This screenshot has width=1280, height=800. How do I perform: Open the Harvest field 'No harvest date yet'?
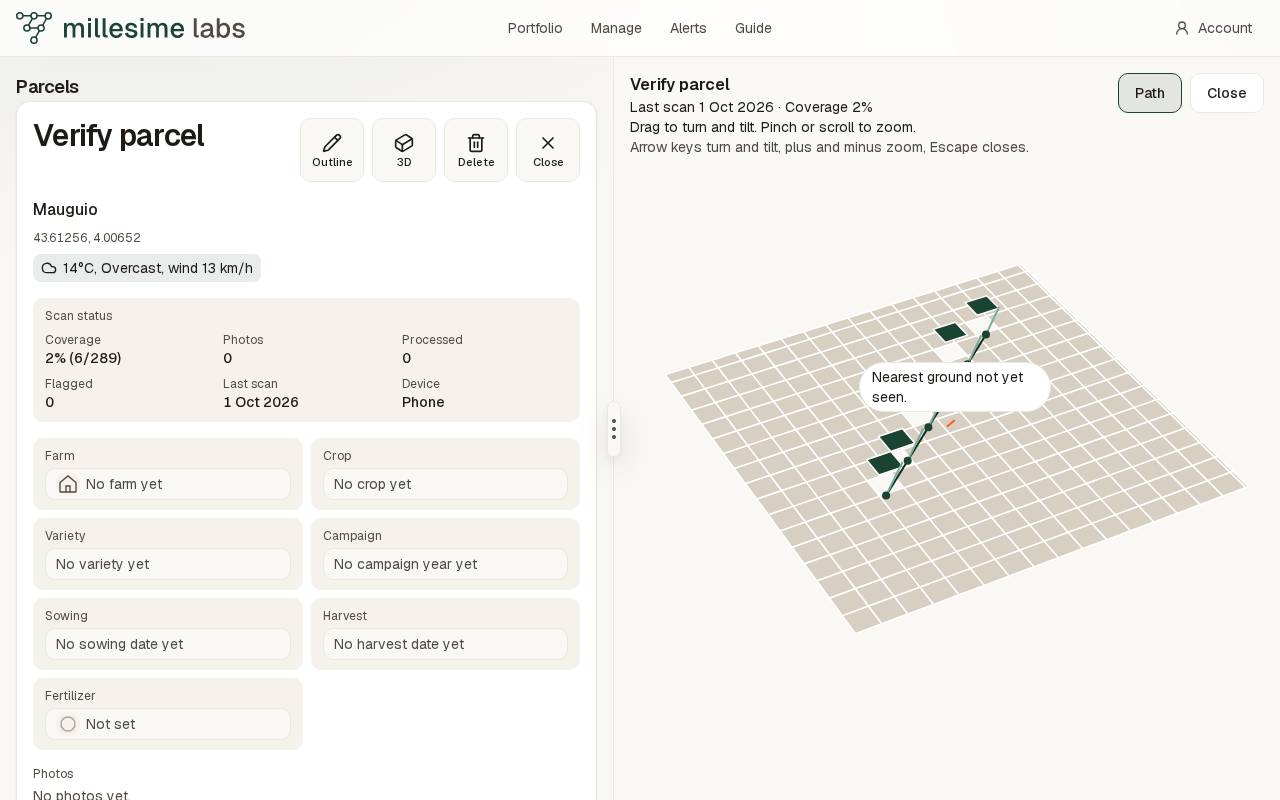[x=445, y=644]
